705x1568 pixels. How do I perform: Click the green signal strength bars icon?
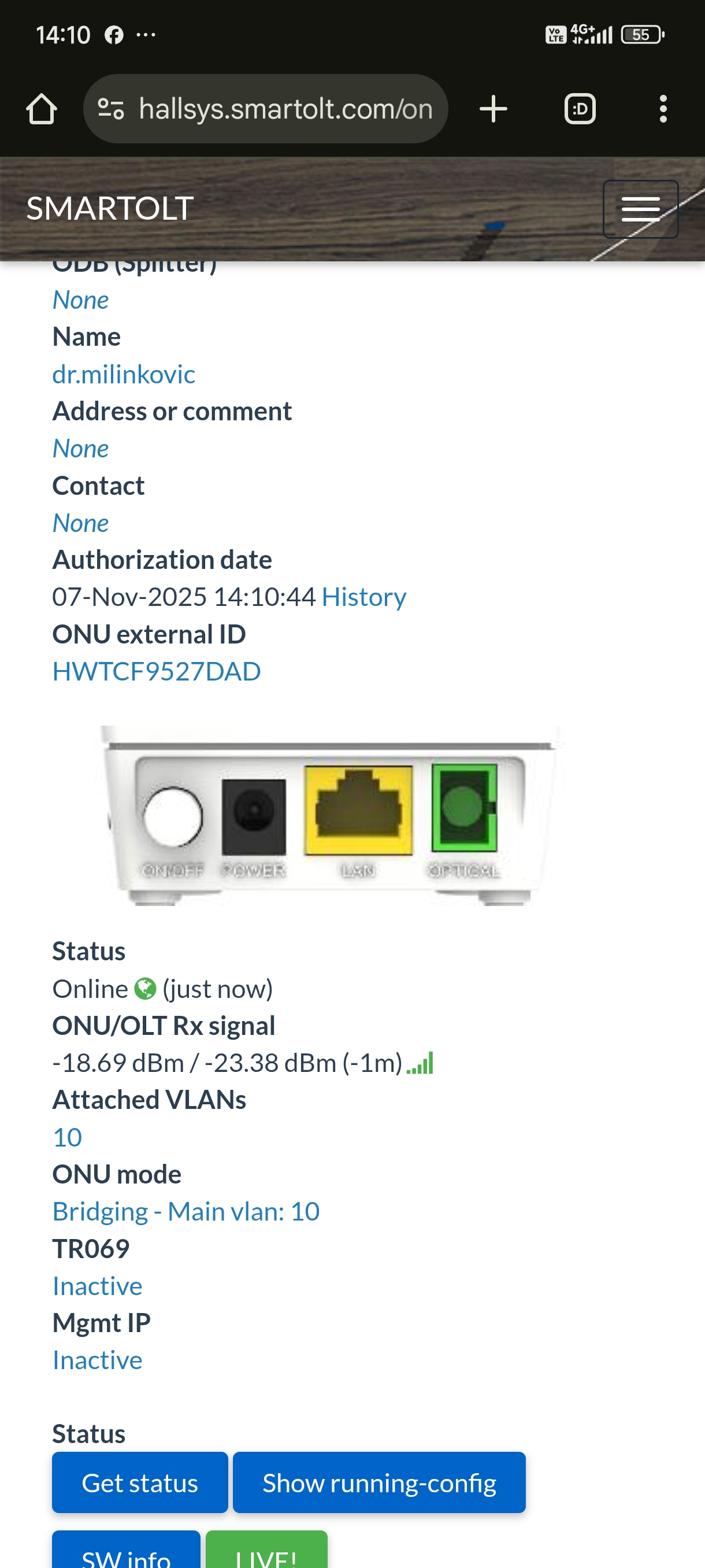pyautogui.click(x=420, y=1063)
